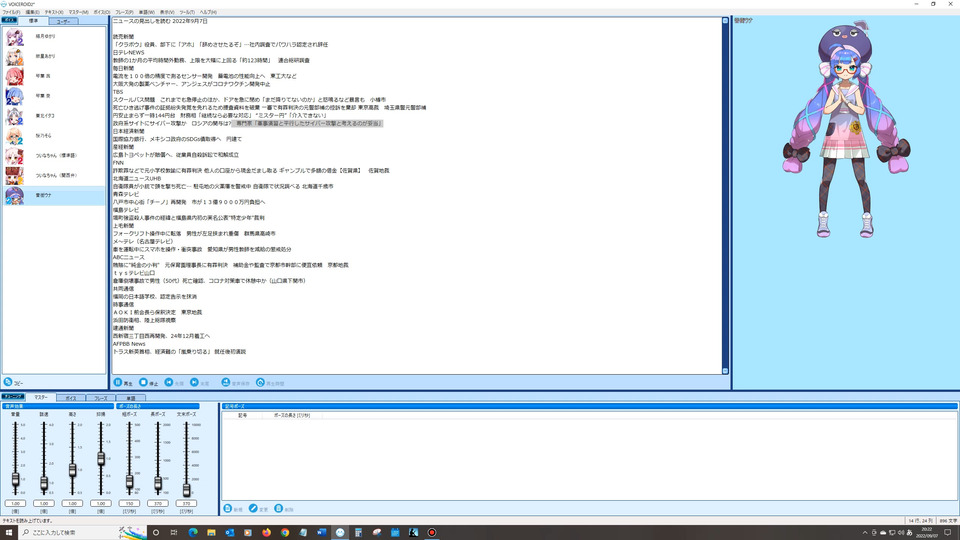Select the 紲星あかり voice avatar
The width and height of the screenshot is (960, 540).
click(15, 56)
